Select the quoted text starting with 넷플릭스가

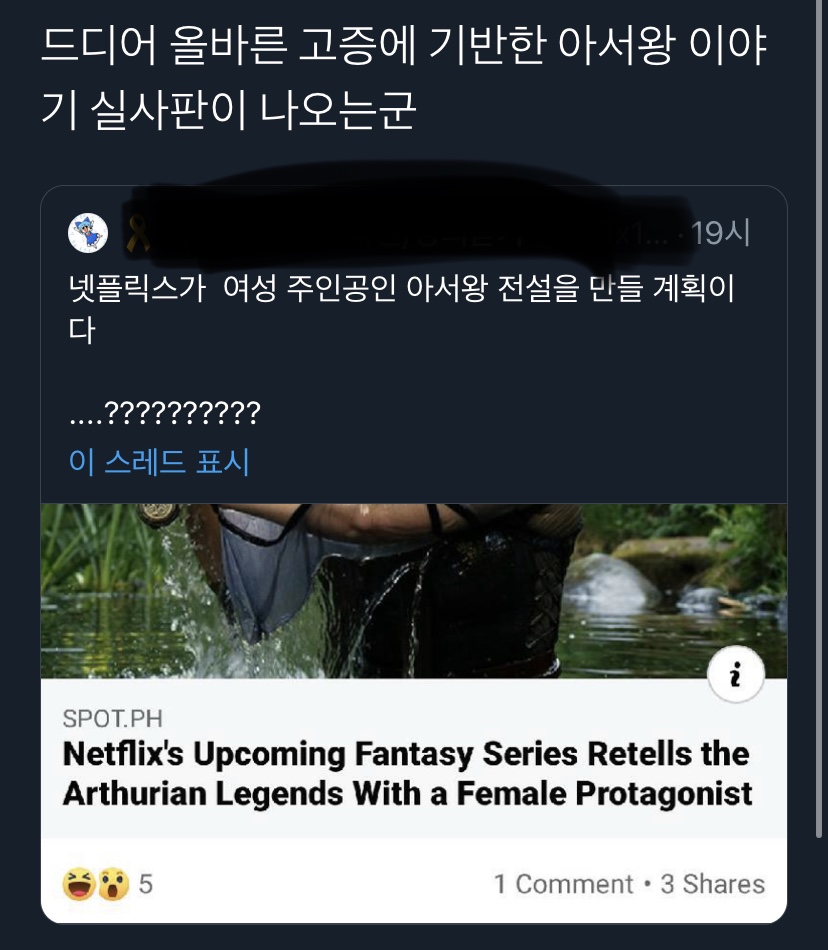point(402,308)
